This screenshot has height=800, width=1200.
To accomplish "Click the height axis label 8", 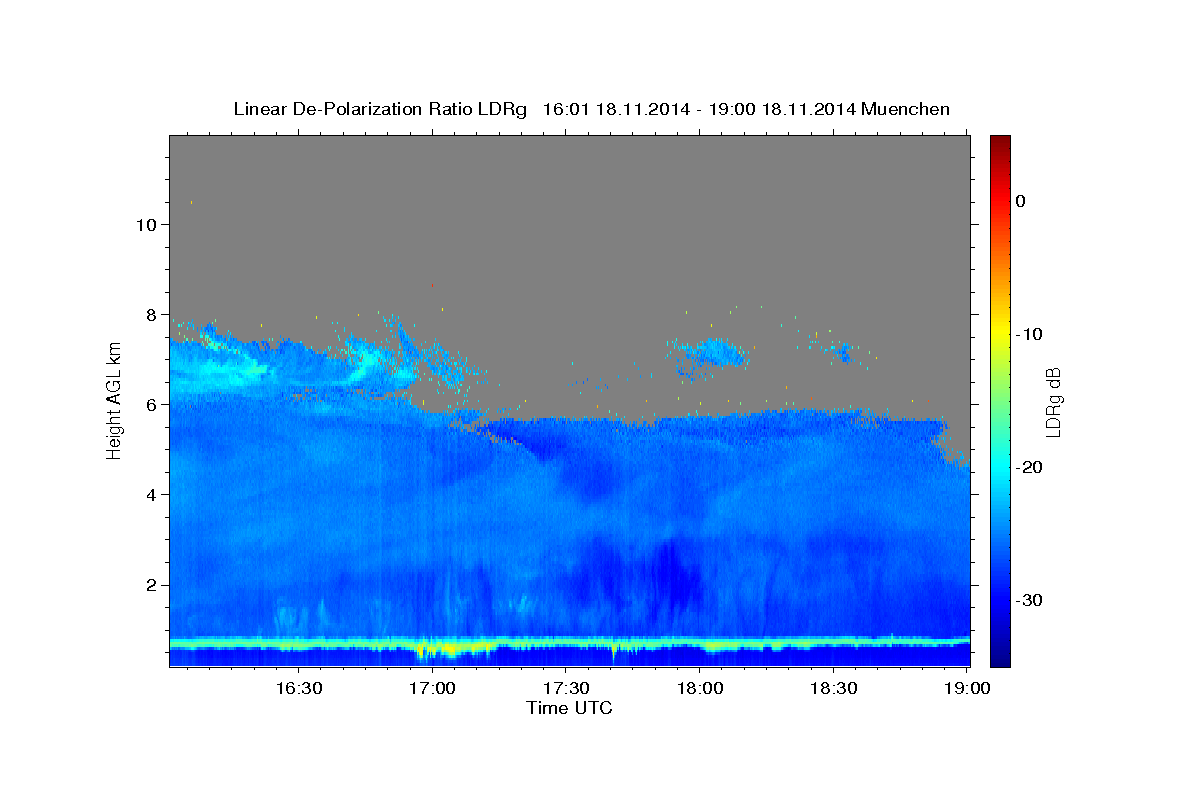I will coord(150,314).
